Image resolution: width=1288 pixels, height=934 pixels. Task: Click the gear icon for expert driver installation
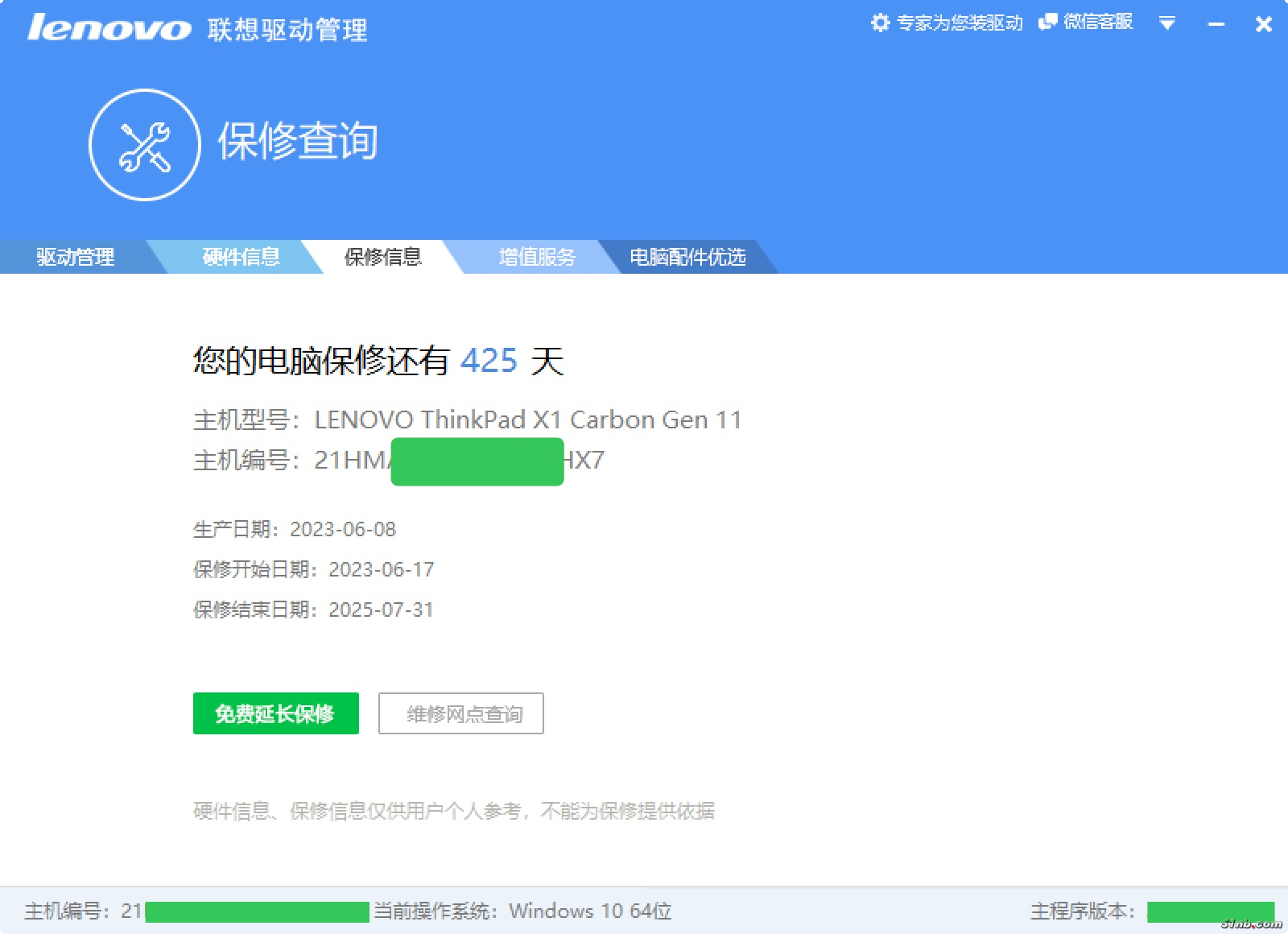point(881,23)
